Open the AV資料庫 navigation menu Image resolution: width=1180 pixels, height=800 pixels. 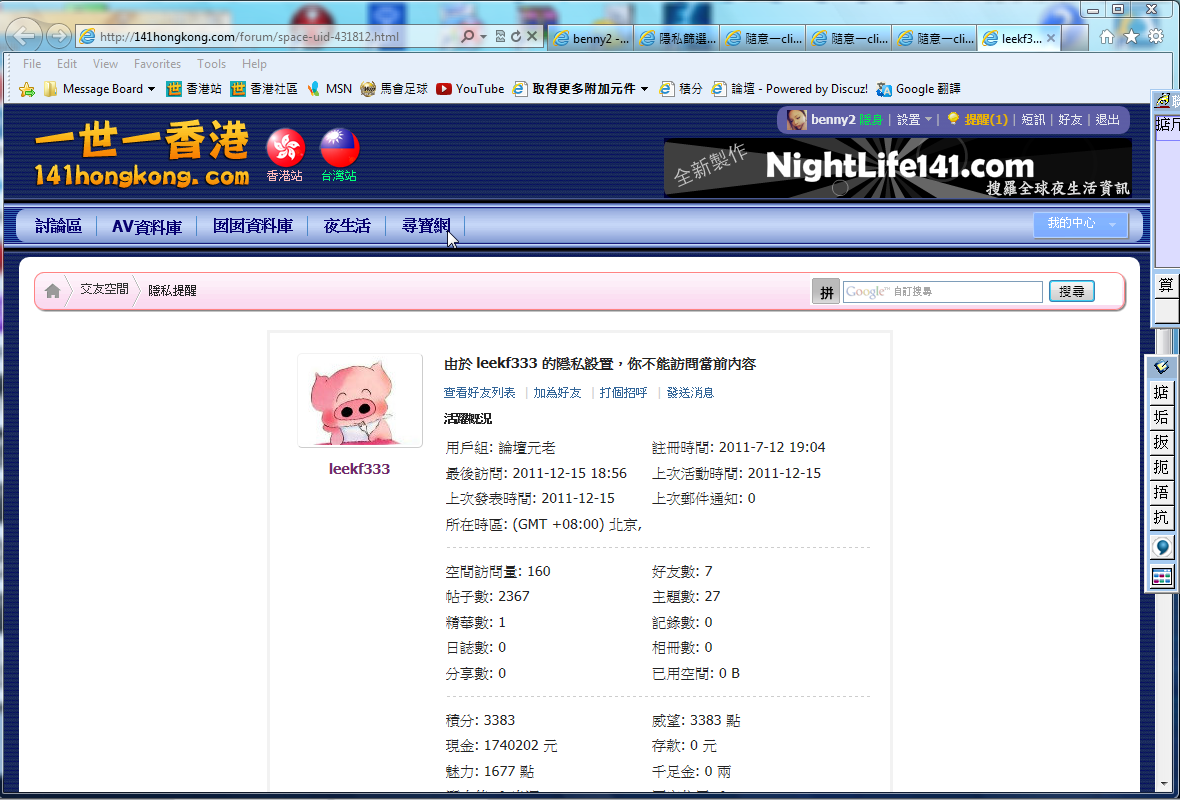pyautogui.click(x=146, y=226)
